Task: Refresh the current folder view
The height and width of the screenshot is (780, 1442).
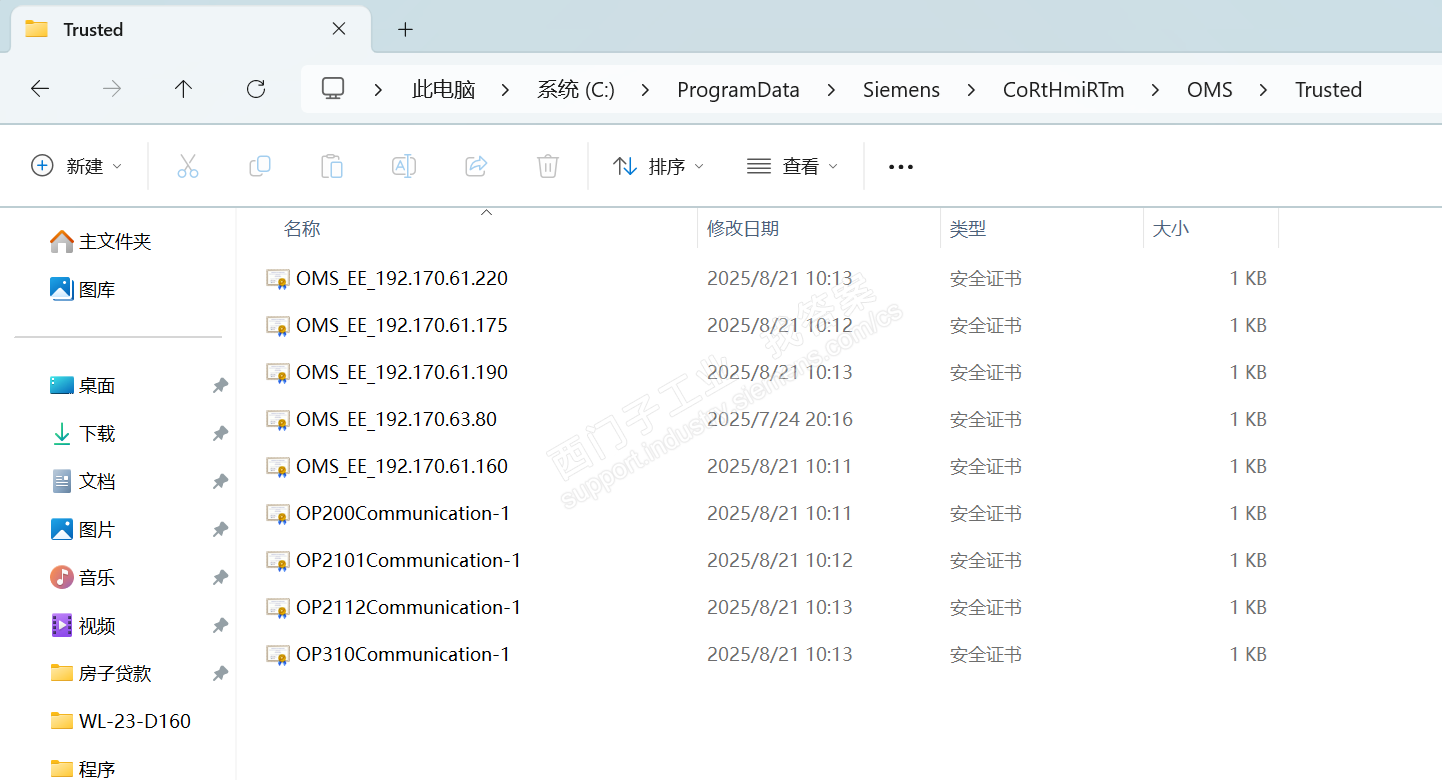Action: coord(256,89)
